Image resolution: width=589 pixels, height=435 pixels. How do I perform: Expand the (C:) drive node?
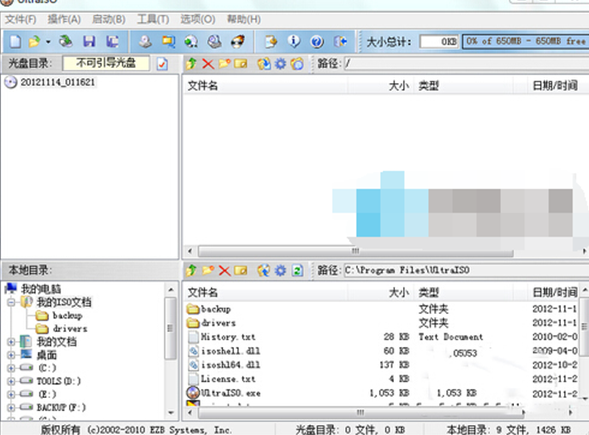point(11,368)
